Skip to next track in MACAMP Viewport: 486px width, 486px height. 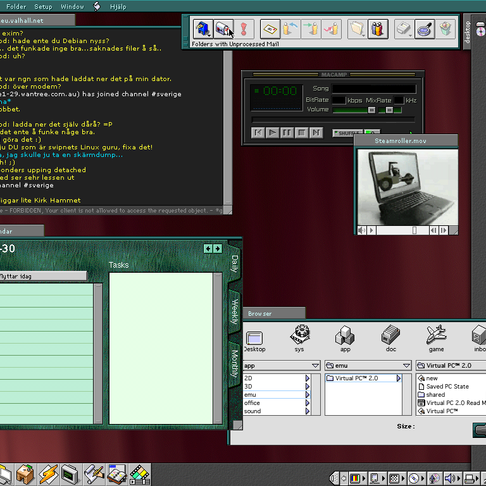pyautogui.click(x=316, y=133)
